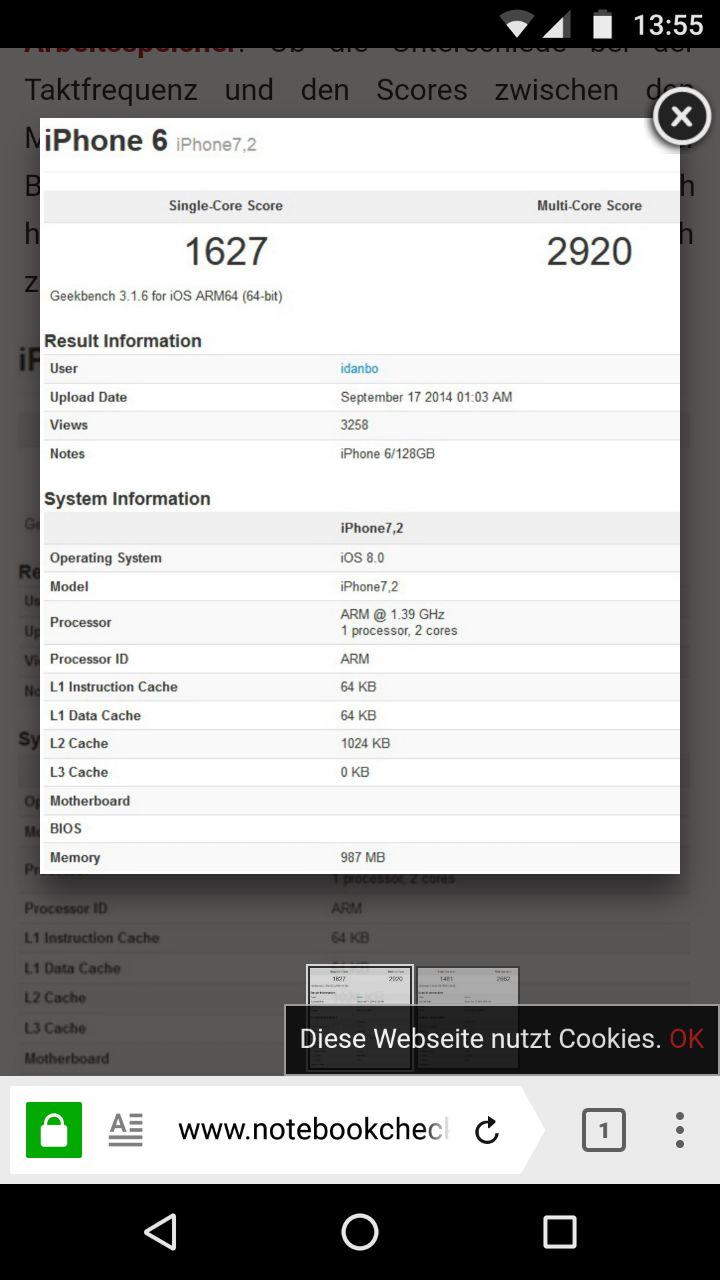Select first benchmark thumbnail in gallery
Screen dimensions: 720x1280
[x=360, y=1018]
